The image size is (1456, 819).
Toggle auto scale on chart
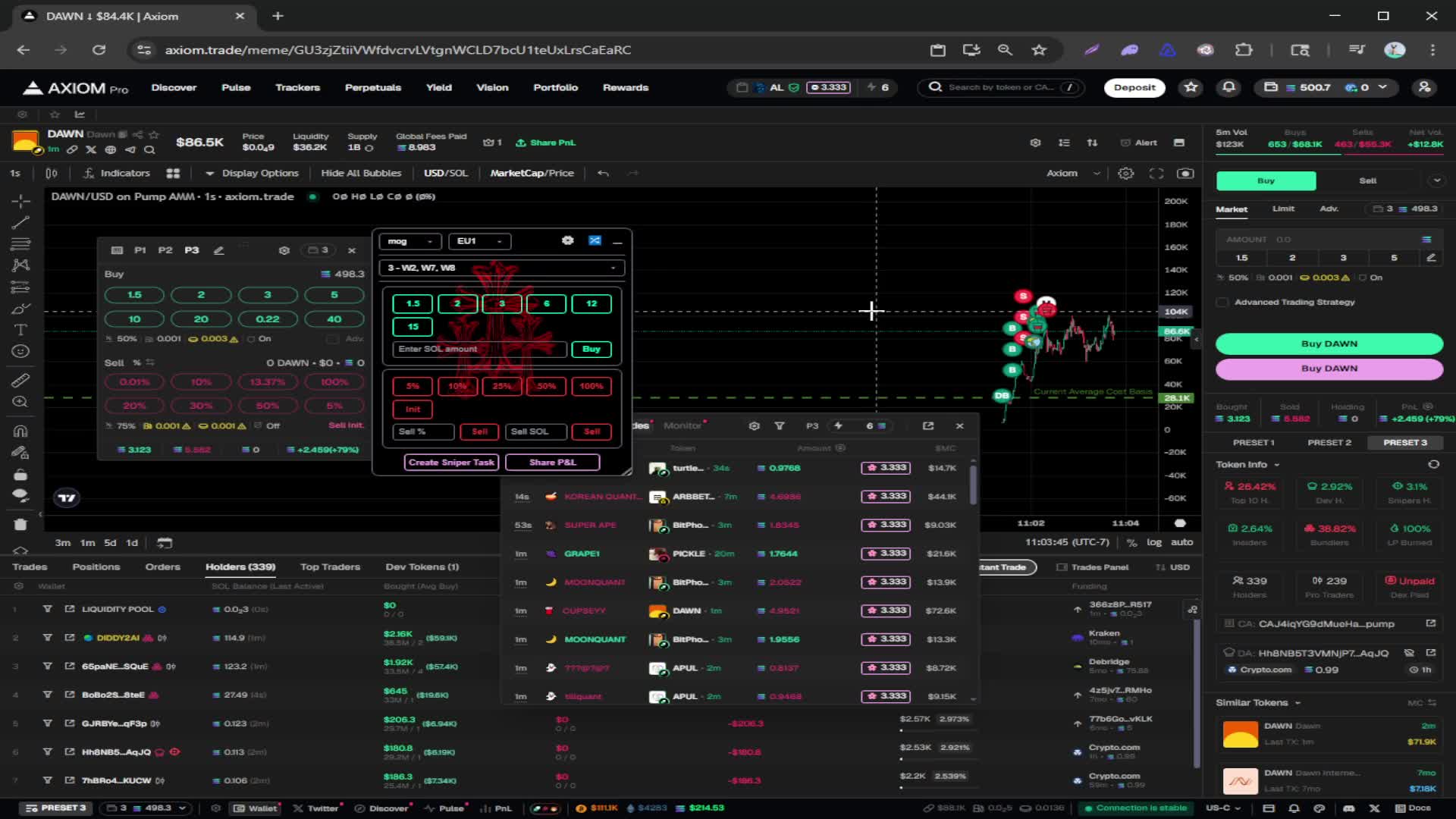click(x=1181, y=542)
